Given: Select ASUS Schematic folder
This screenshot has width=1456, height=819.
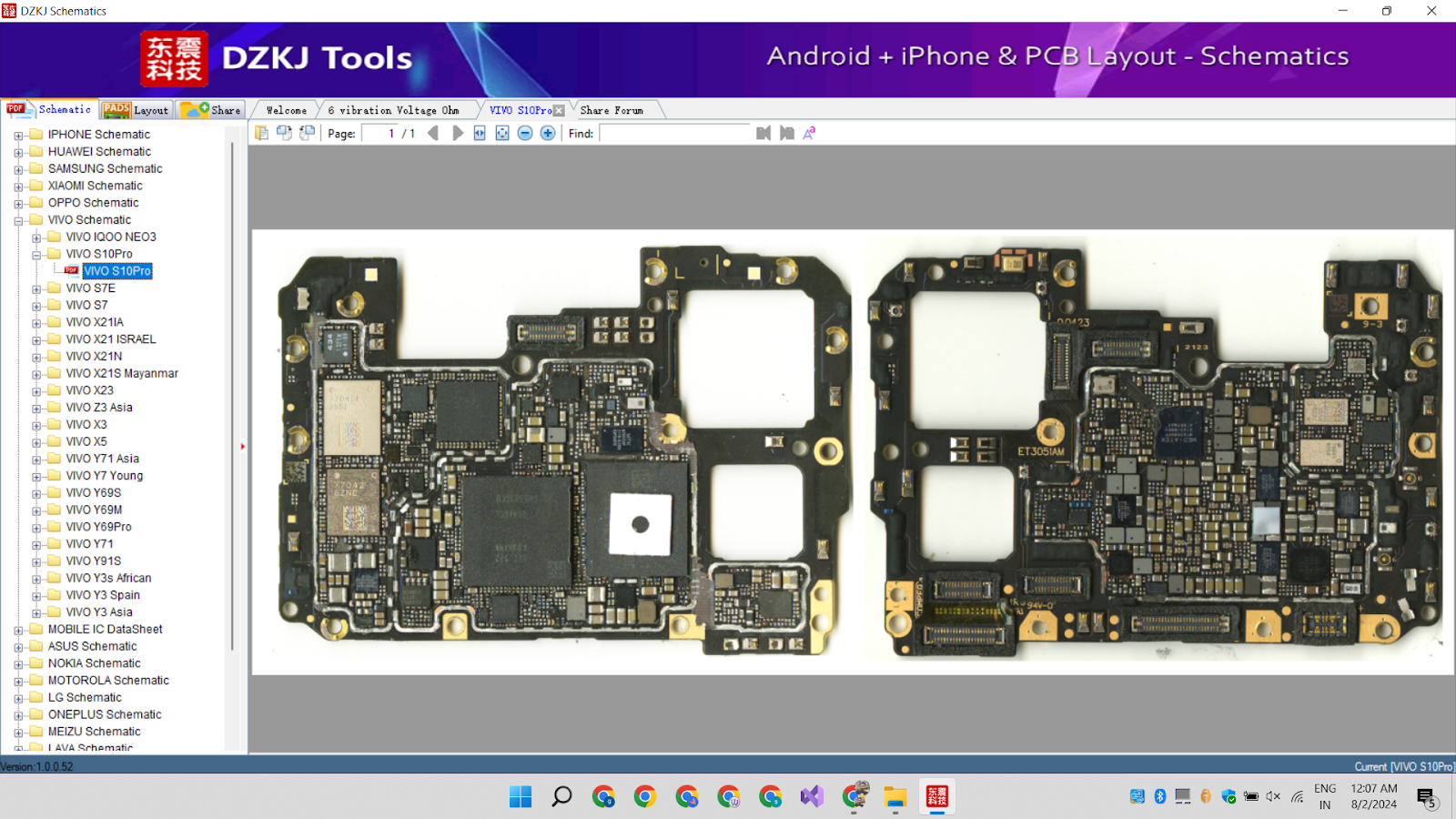Looking at the screenshot, I should pos(92,646).
